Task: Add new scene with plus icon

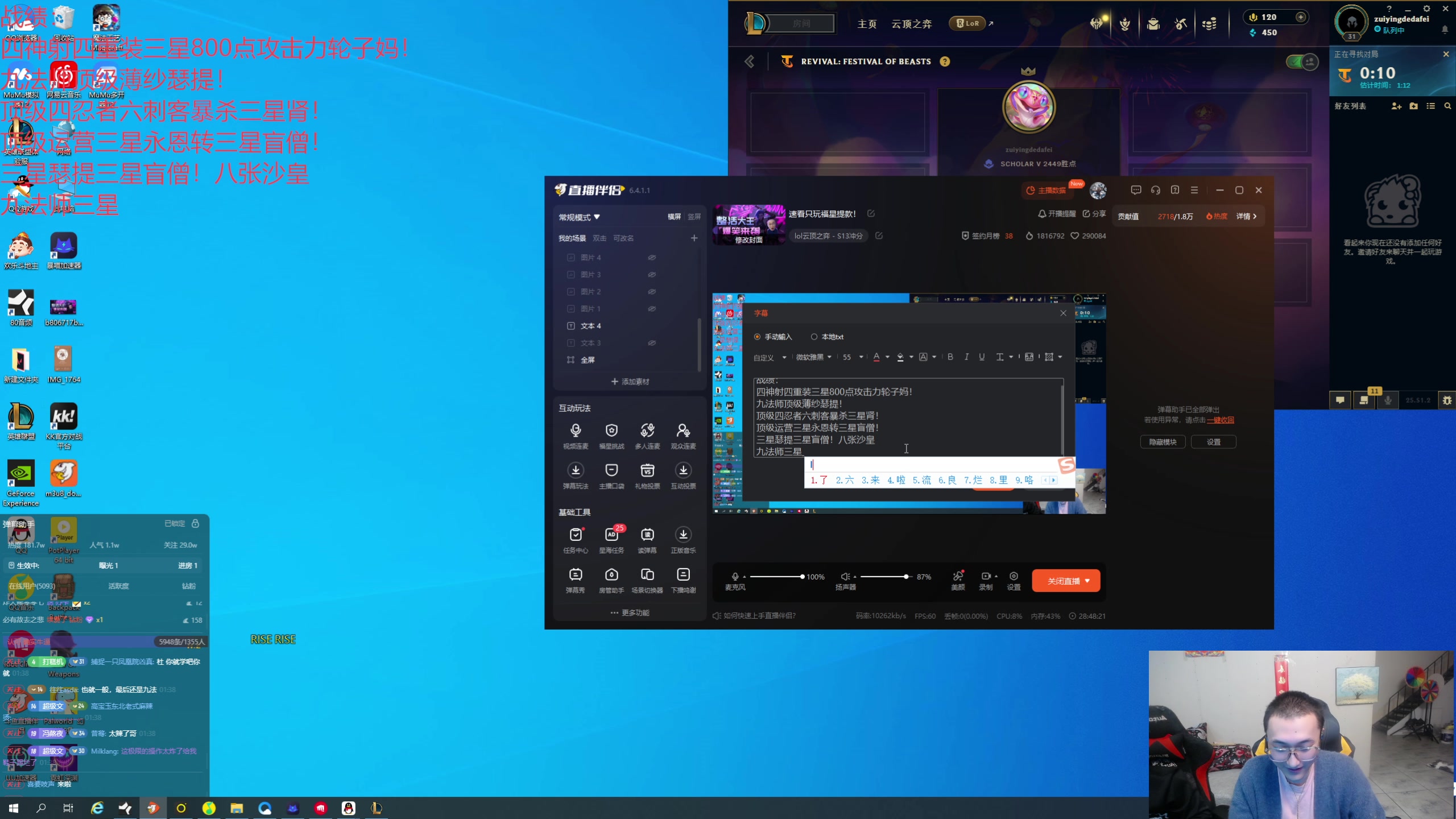Action: click(x=694, y=238)
